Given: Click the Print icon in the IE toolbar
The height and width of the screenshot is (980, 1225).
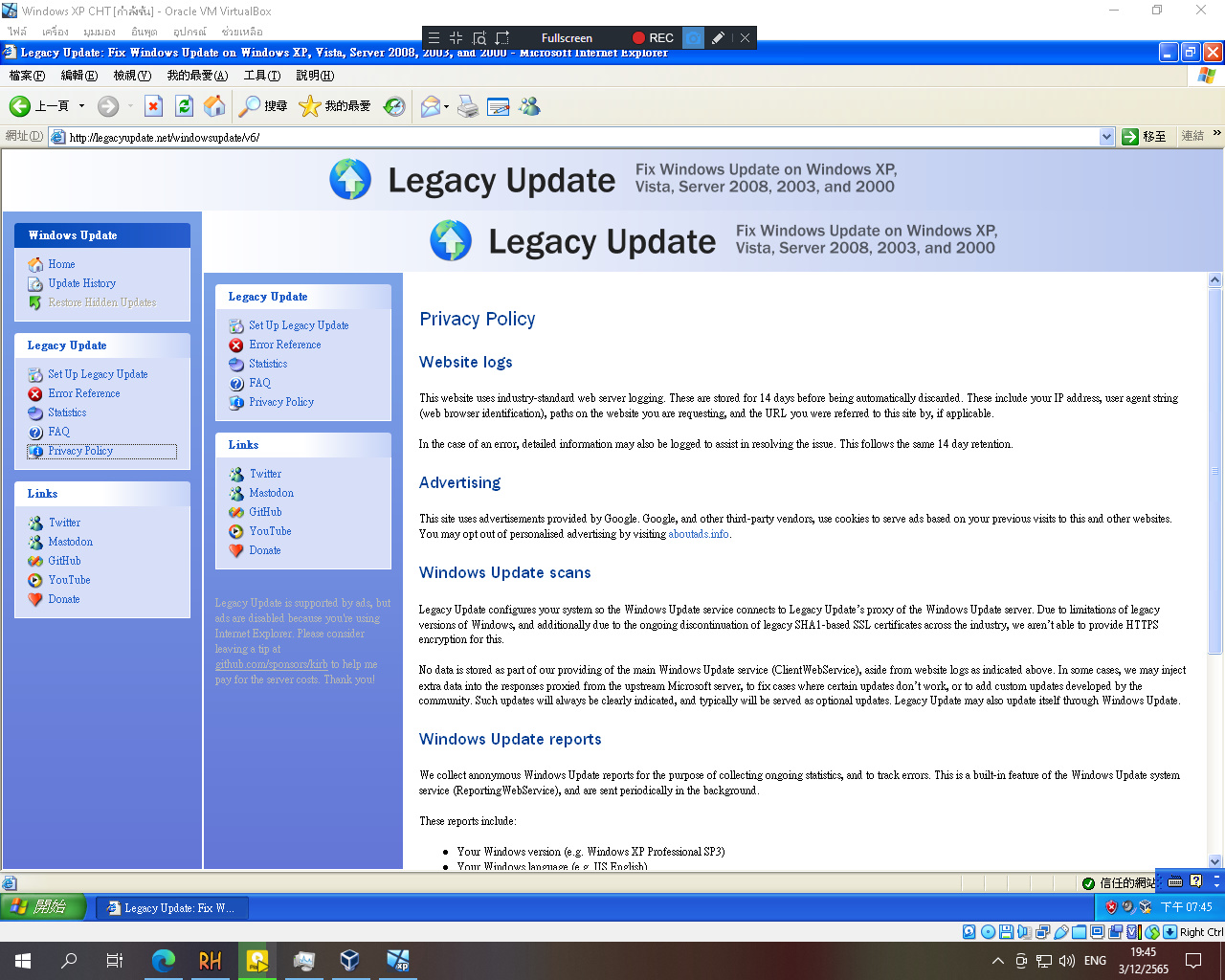Looking at the screenshot, I should point(468,106).
